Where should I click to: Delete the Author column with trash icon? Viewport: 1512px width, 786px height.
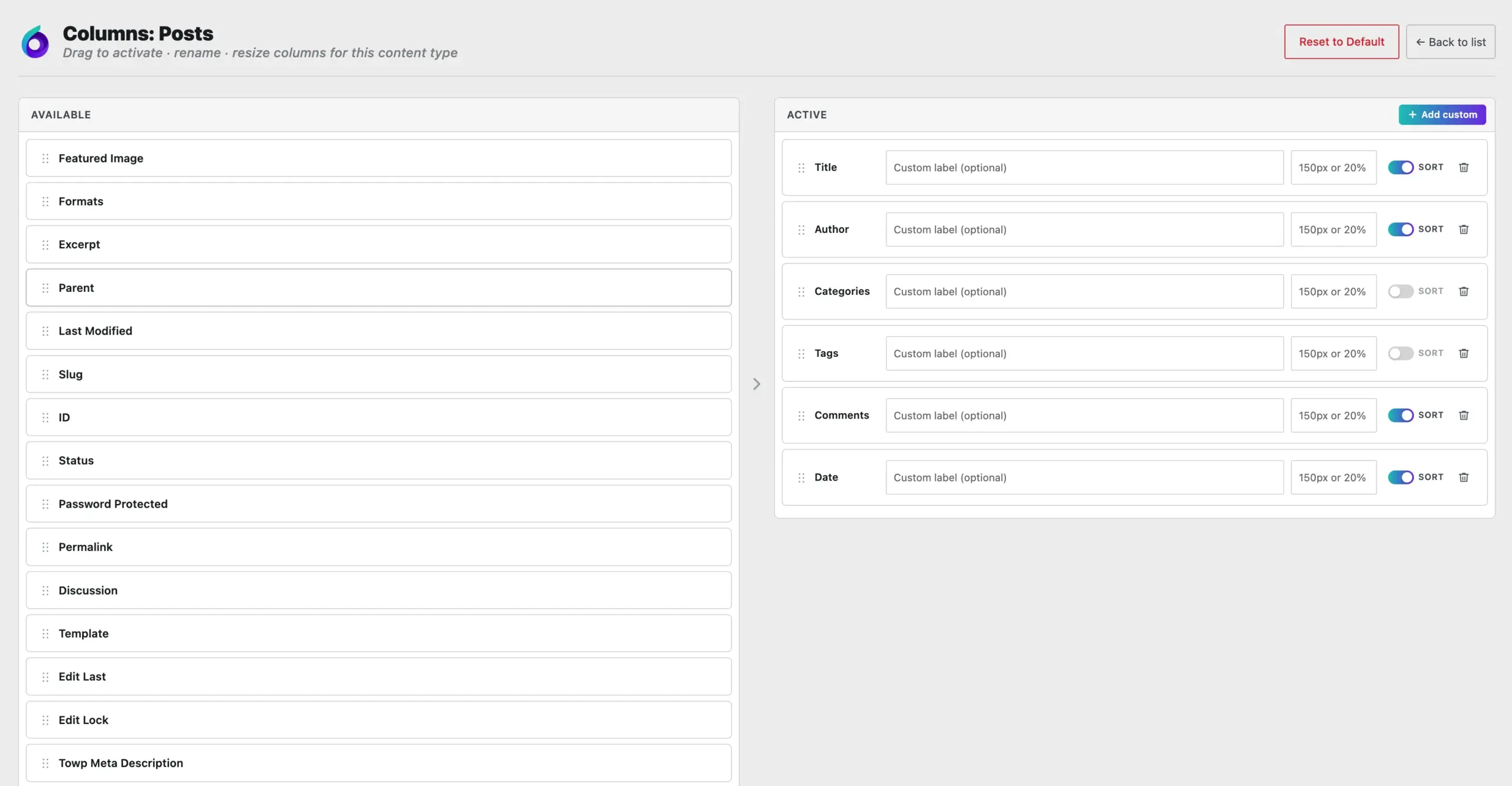(x=1464, y=229)
